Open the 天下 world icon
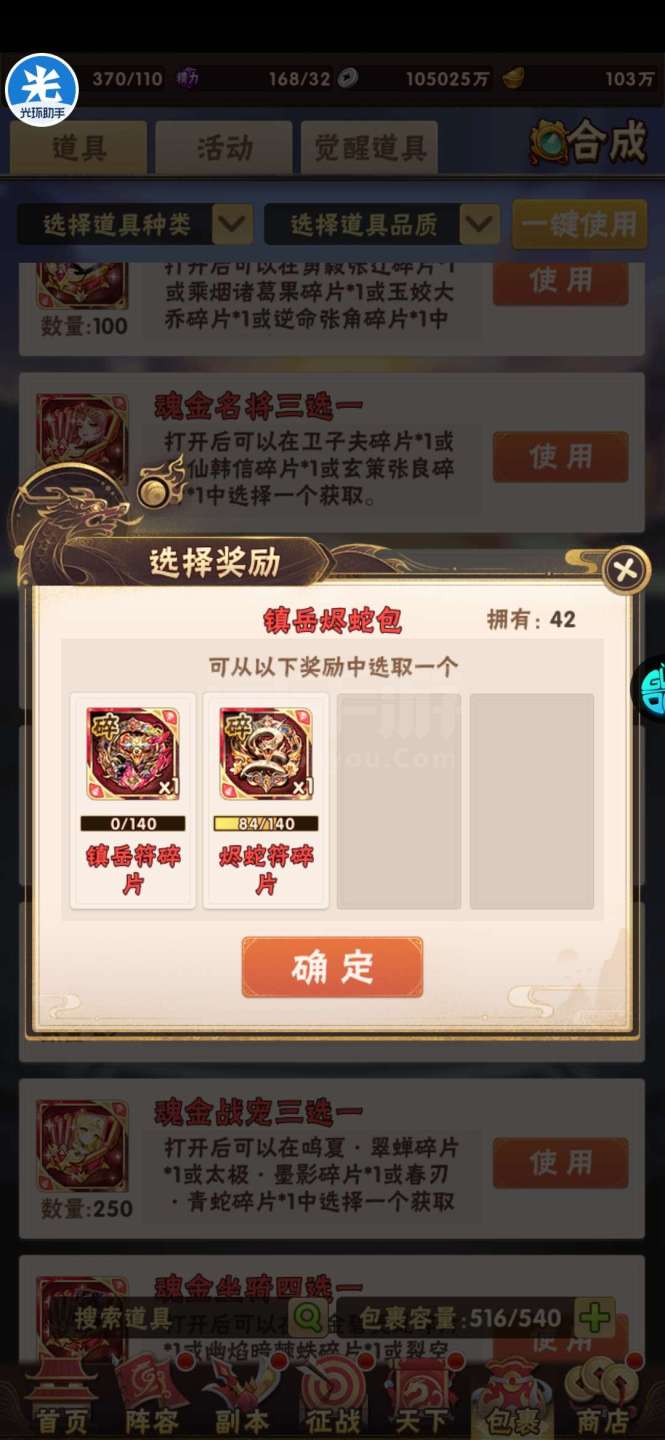 coord(421,1397)
